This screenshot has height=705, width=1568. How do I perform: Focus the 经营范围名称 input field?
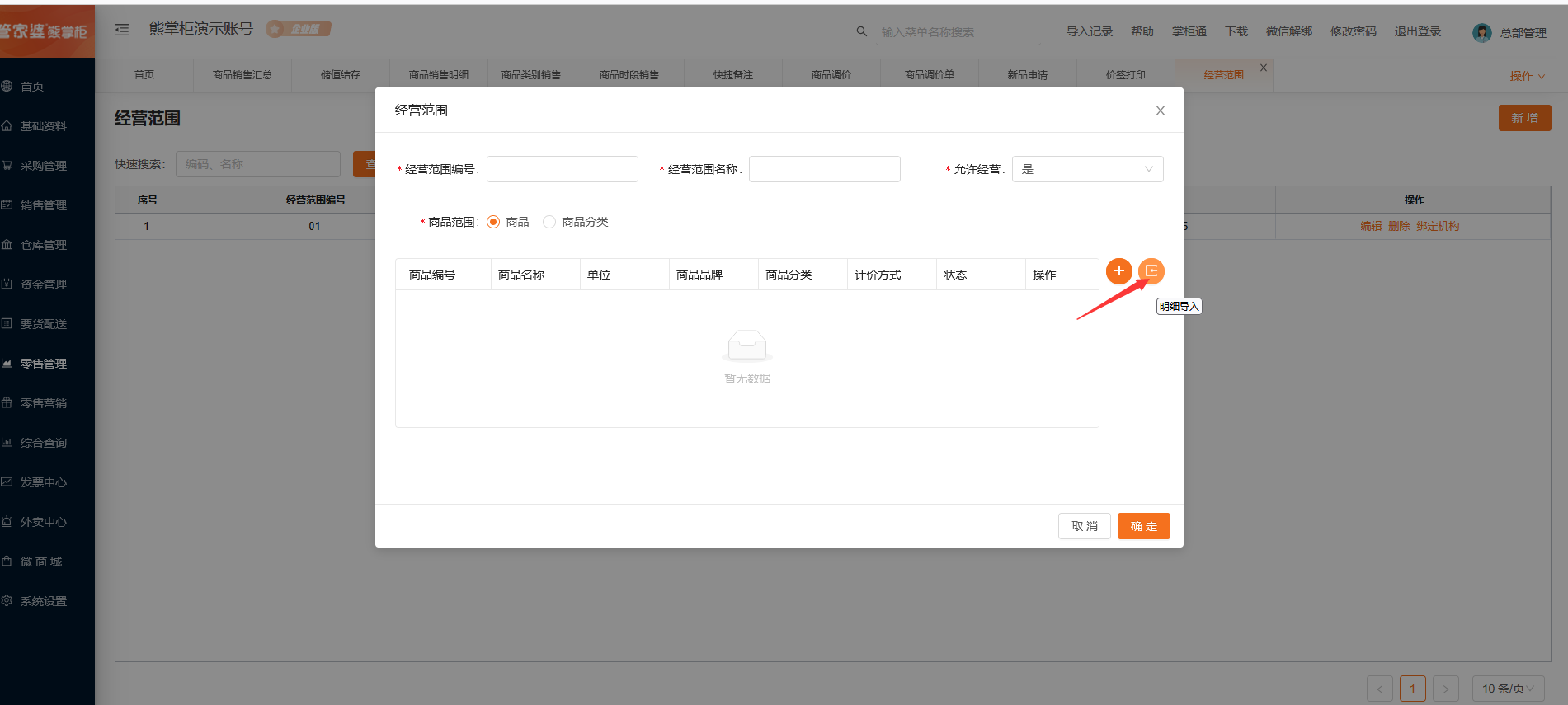[825, 169]
